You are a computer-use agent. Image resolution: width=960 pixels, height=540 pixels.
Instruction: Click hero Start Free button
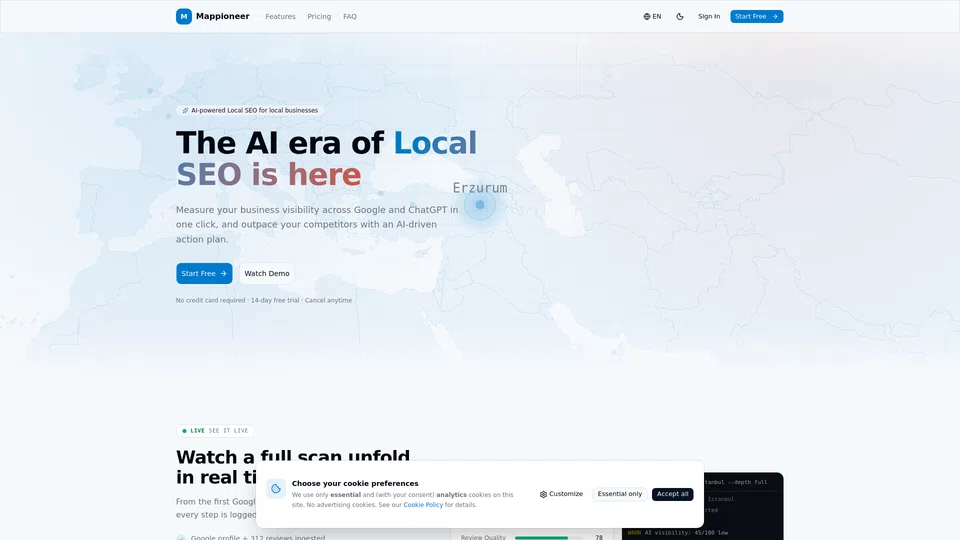(x=204, y=274)
